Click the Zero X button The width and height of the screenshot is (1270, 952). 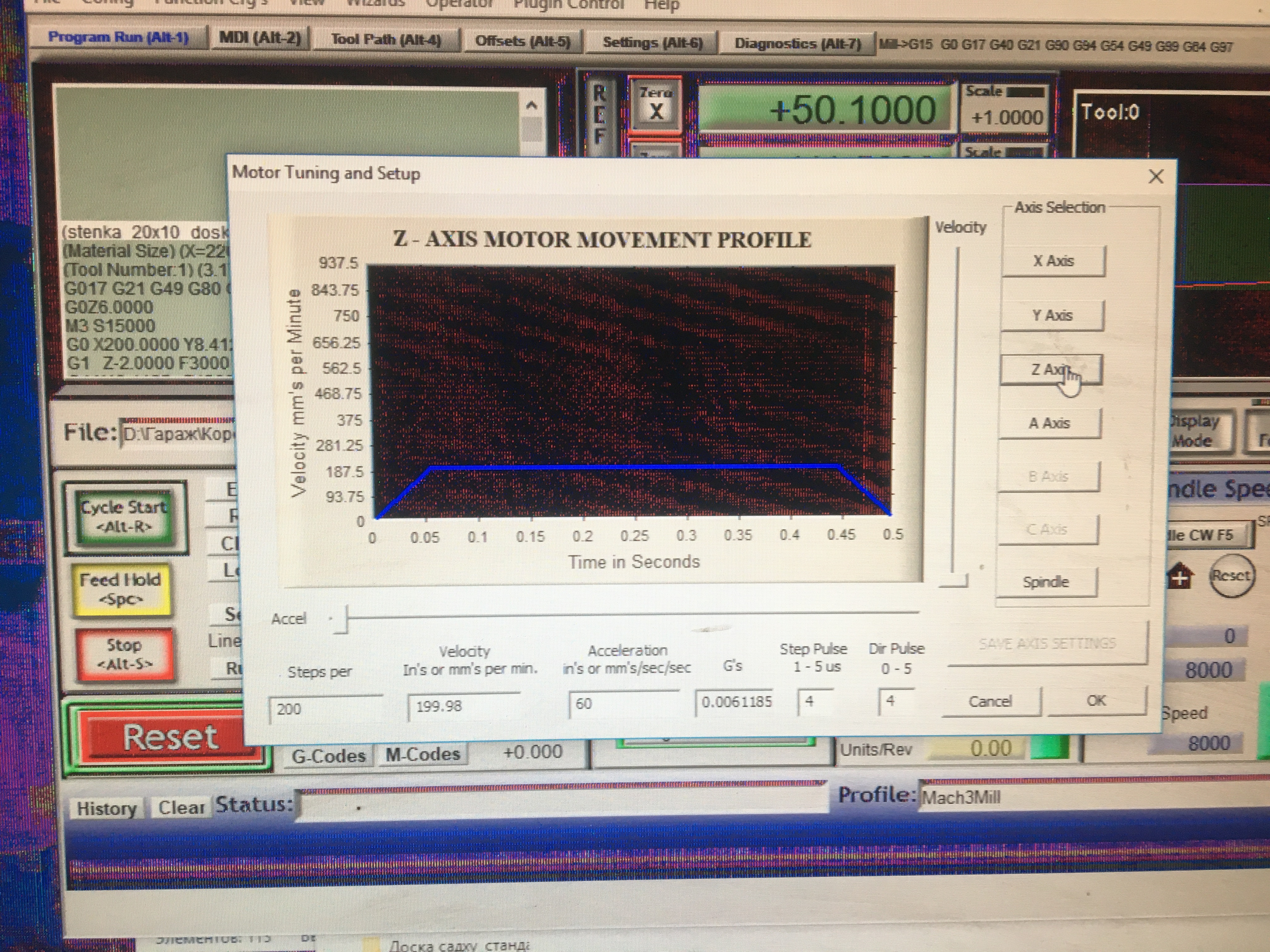656,104
